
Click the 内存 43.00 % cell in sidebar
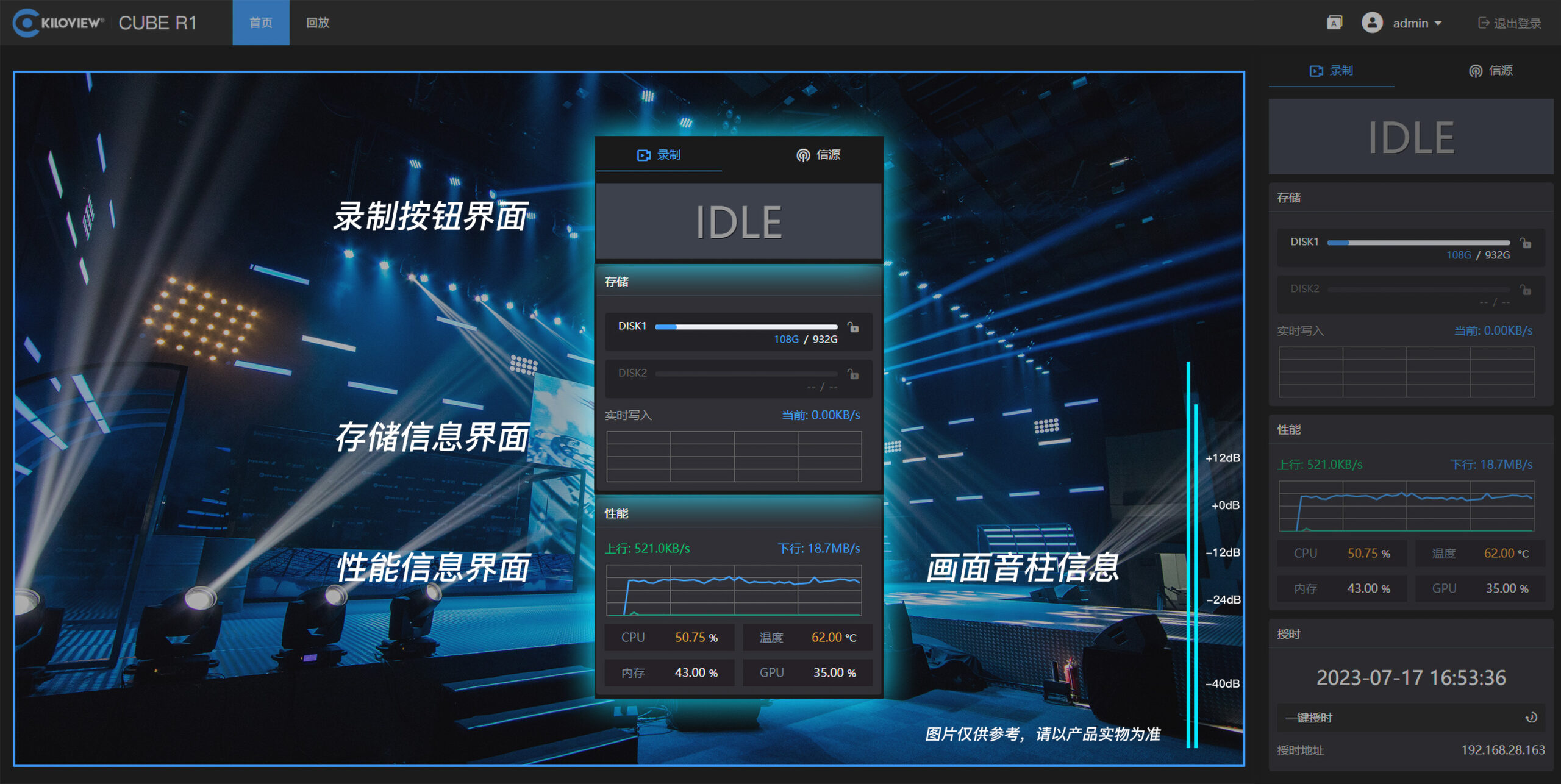point(1342,588)
